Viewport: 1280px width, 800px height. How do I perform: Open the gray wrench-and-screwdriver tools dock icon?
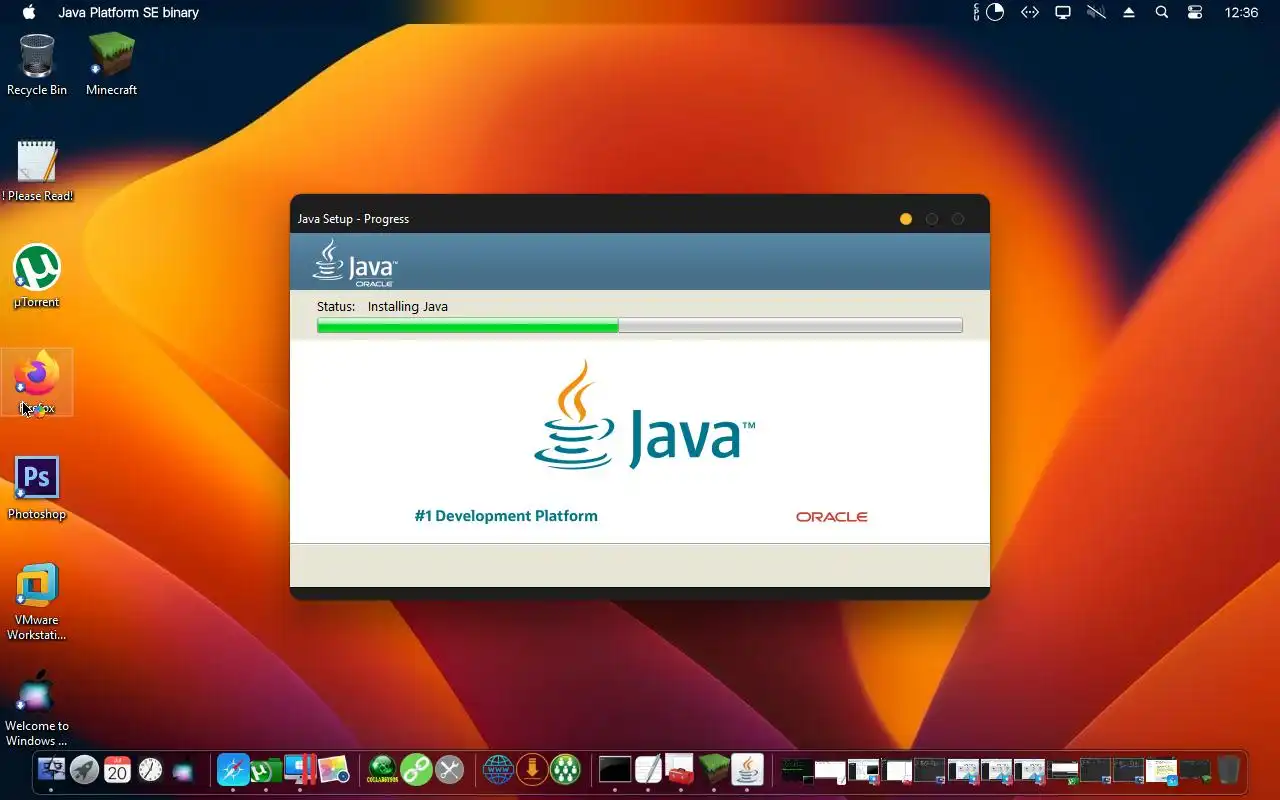[450, 769]
